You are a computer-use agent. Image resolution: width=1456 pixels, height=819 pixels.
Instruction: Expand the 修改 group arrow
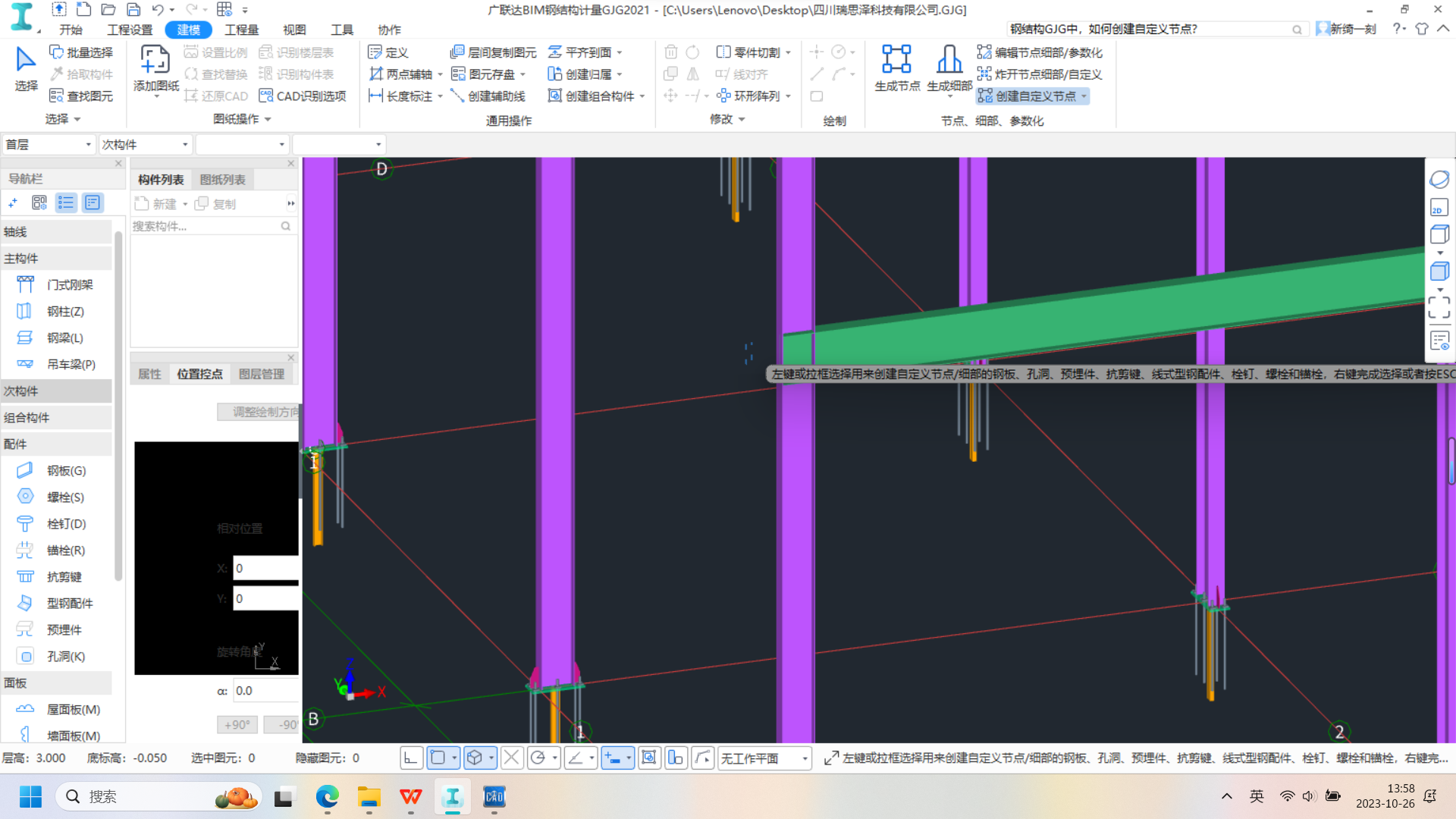coord(742,119)
